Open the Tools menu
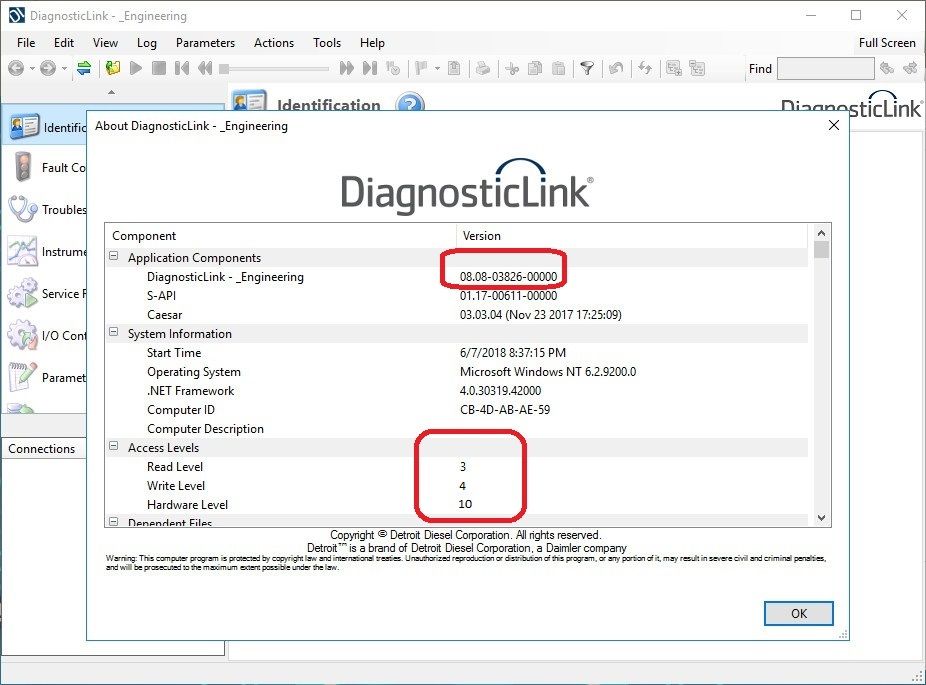926x685 pixels. pos(327,43)
